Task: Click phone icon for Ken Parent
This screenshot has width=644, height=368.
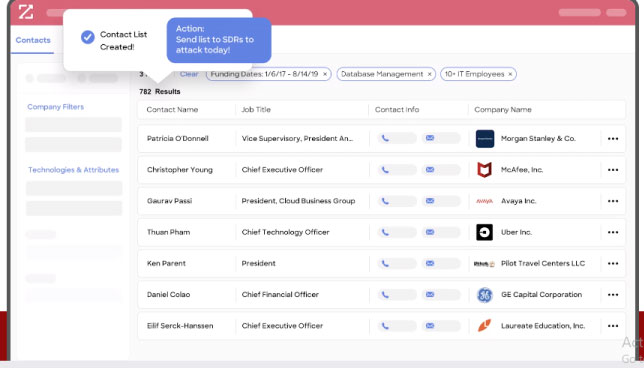Action: [385, 263]
